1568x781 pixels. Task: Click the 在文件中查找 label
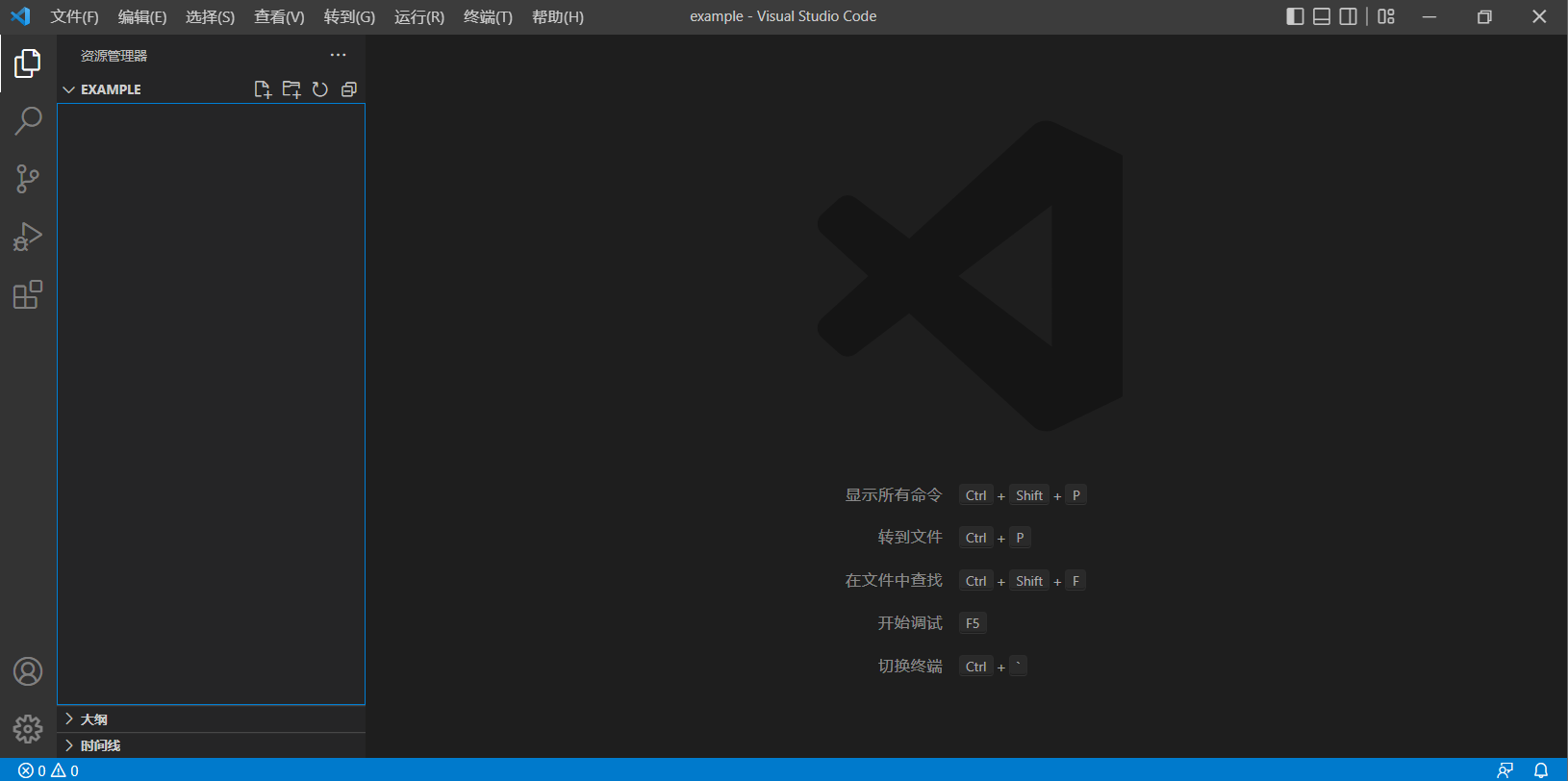tap(894, 581)
